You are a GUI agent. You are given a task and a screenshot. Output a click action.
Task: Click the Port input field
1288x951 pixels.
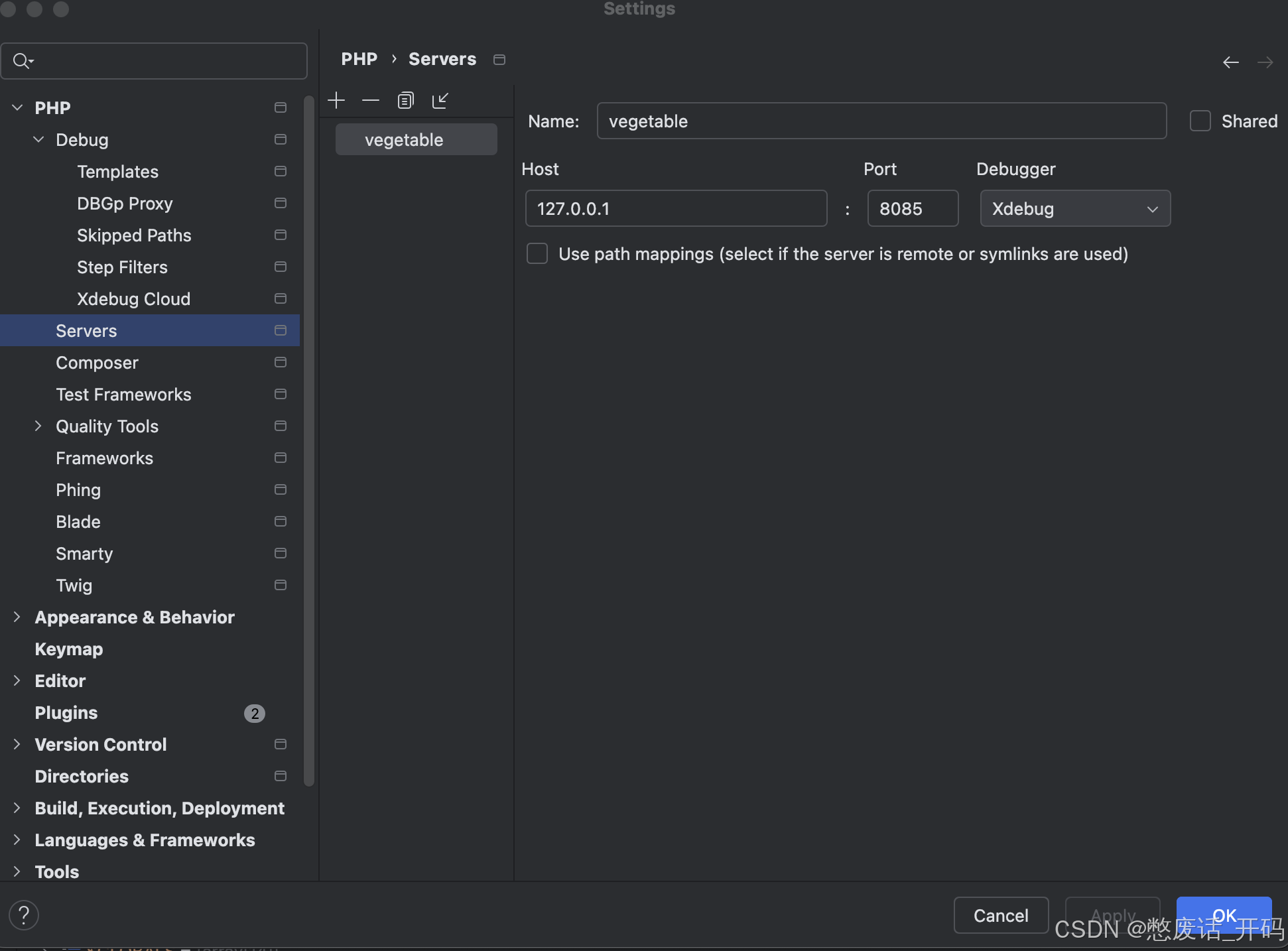912,208
